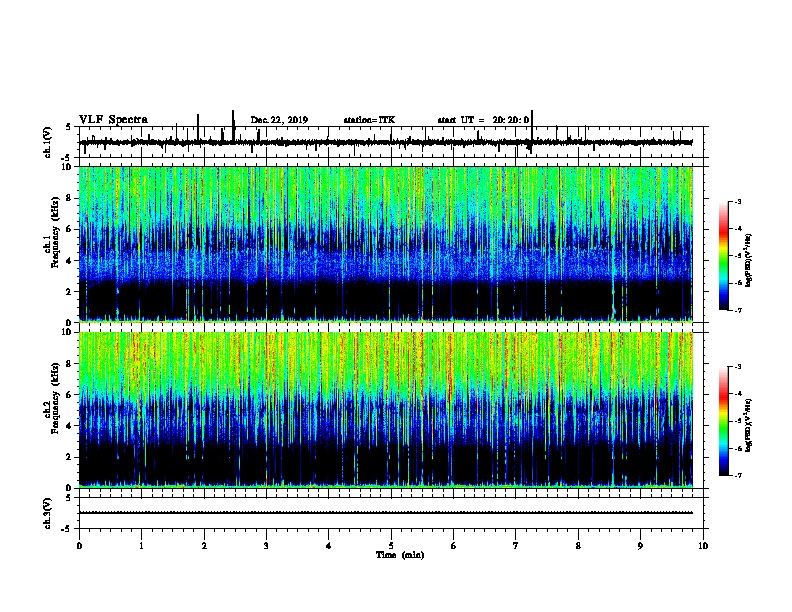
Task: Click the ch.1 frequency tick label "4"
Action: click(71, 260)
